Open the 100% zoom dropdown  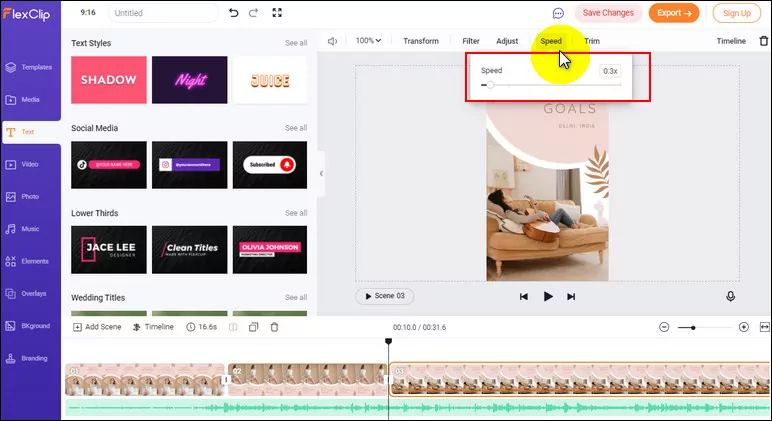[368, 41]
